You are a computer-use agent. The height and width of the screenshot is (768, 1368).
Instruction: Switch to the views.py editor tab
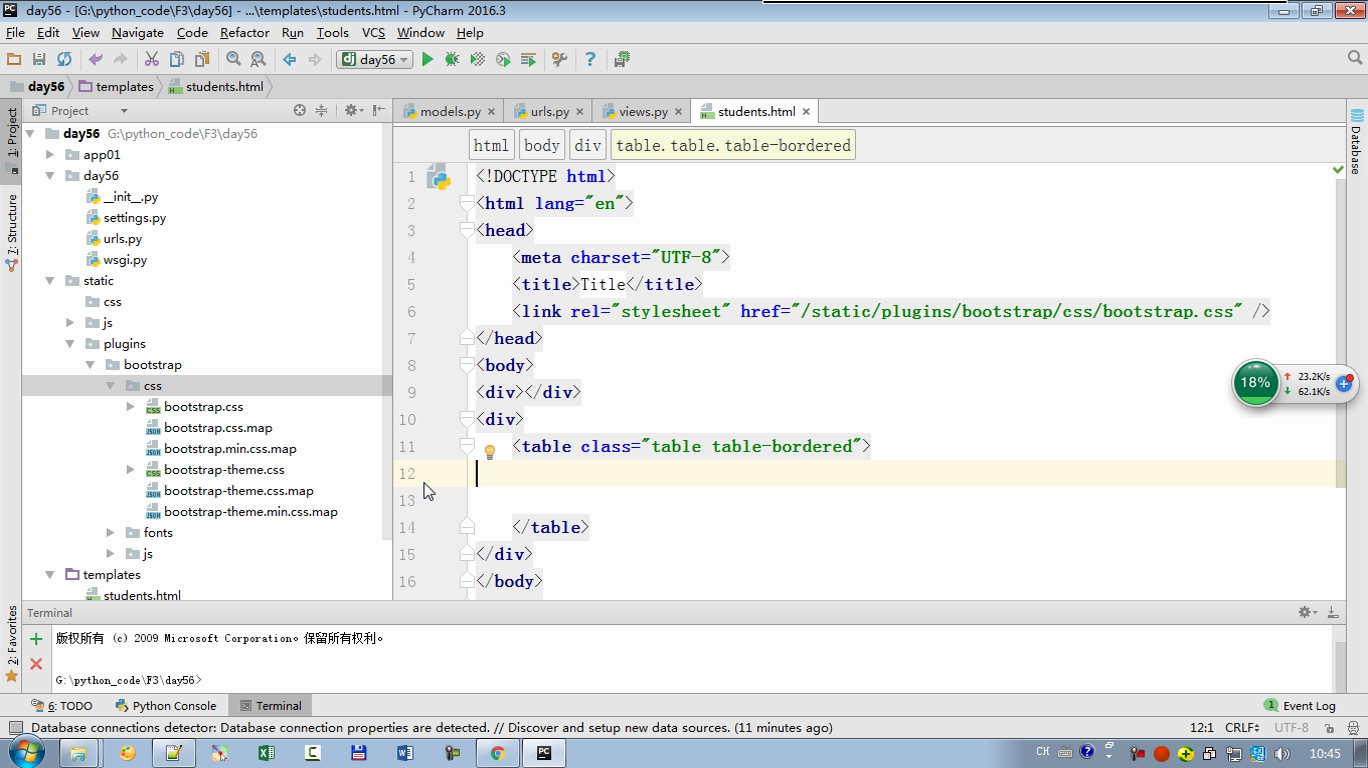pyautogui.click(x=642, y=112)
